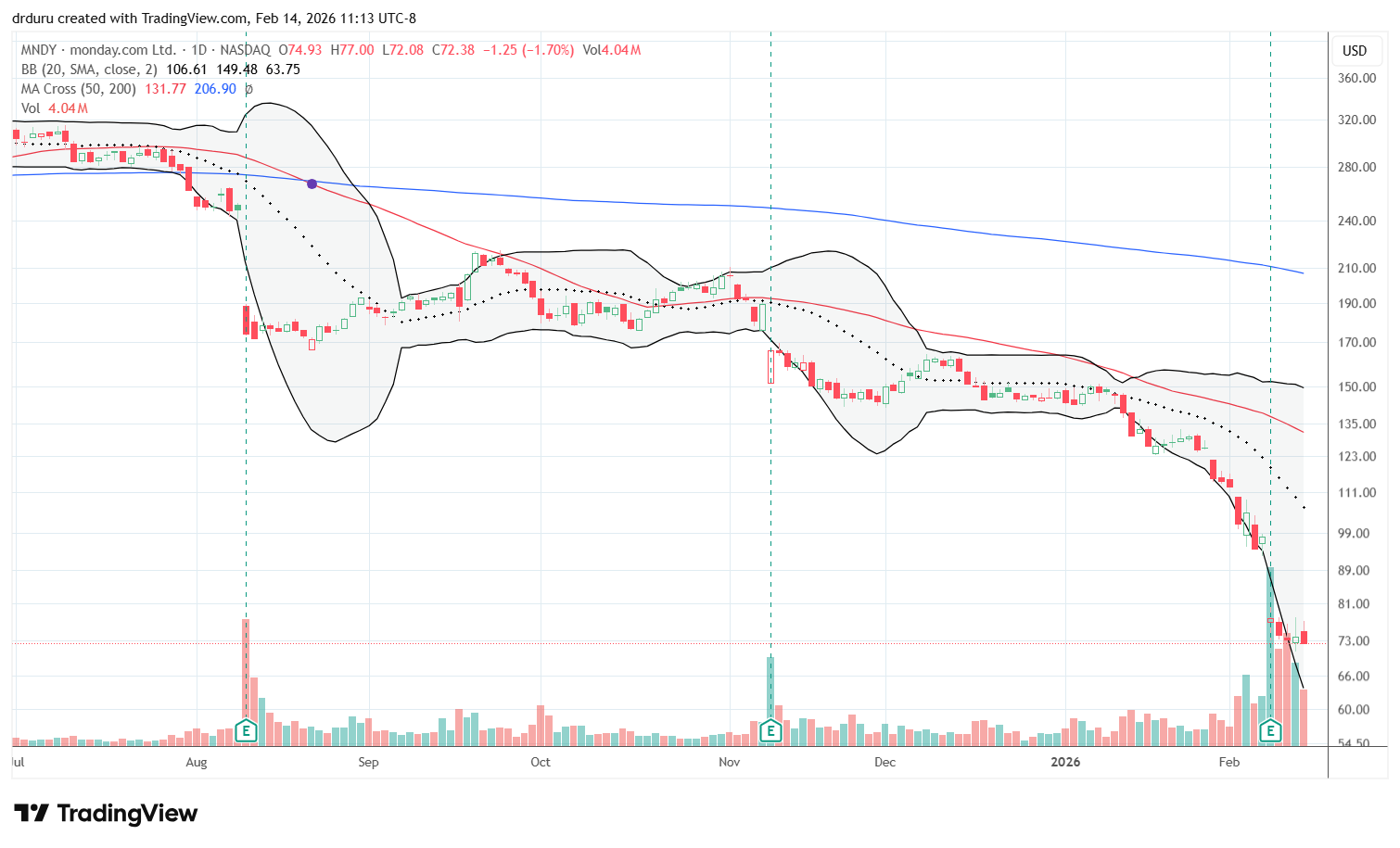Click the purple MA cross dot
This screenshot has height=848, width=1400.
(x=312, y=184)
